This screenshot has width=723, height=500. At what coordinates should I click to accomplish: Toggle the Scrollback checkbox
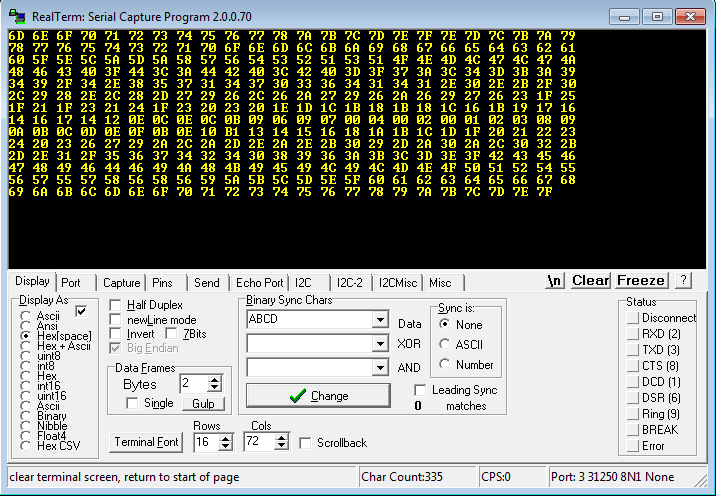click(x=307, y=443)
